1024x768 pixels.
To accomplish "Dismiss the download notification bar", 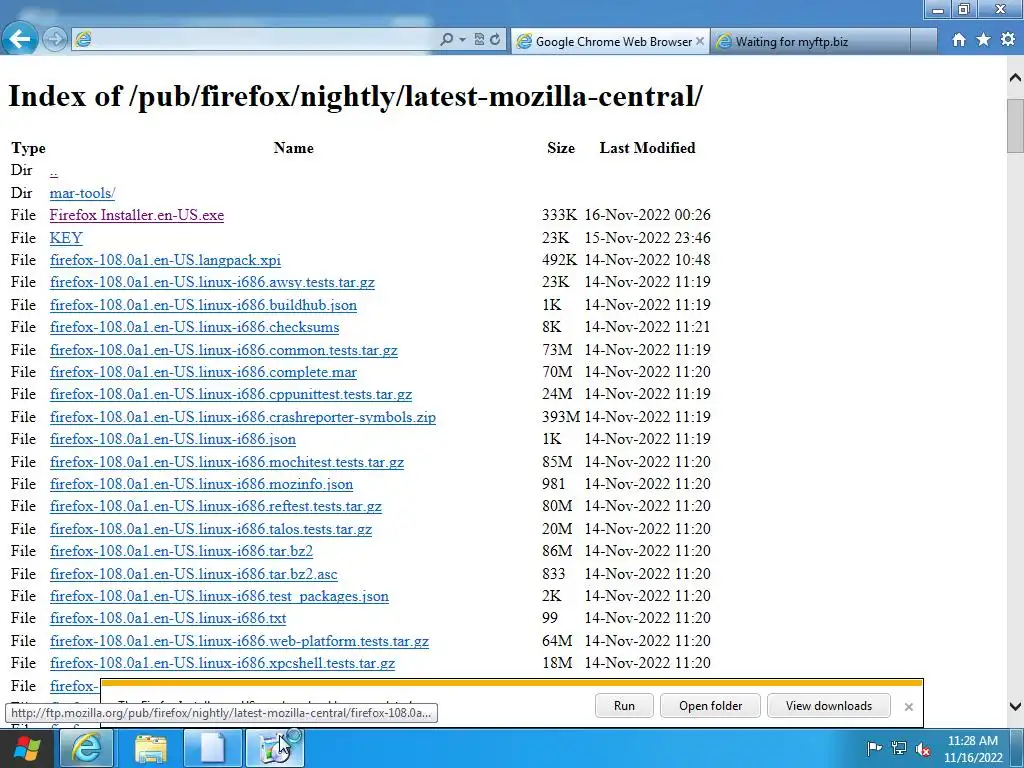I will 908,707.
